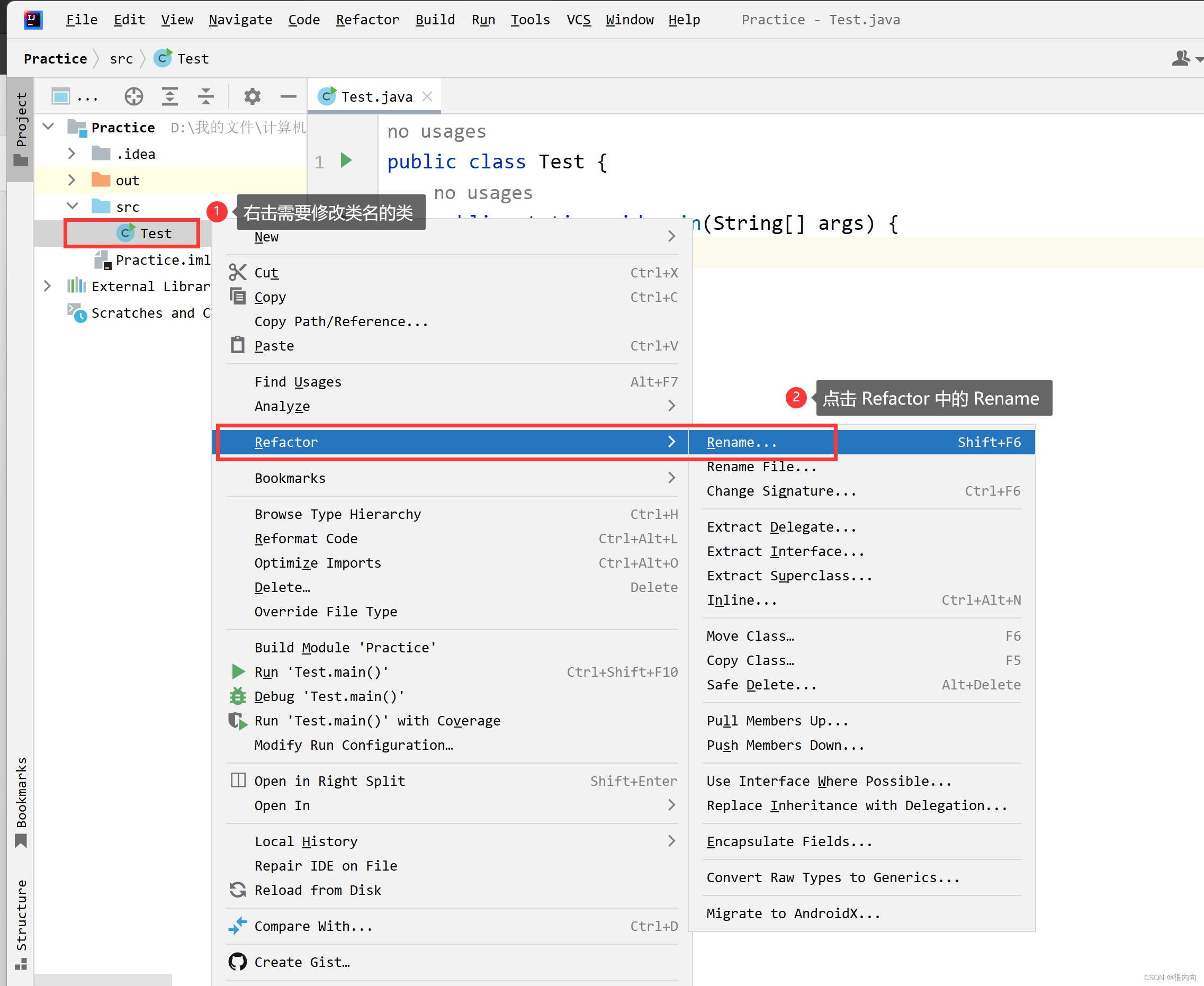Viewport: 1204px width, 986px height.
Task: Select Extract Interface... option
Action: [x=862, y=551]
